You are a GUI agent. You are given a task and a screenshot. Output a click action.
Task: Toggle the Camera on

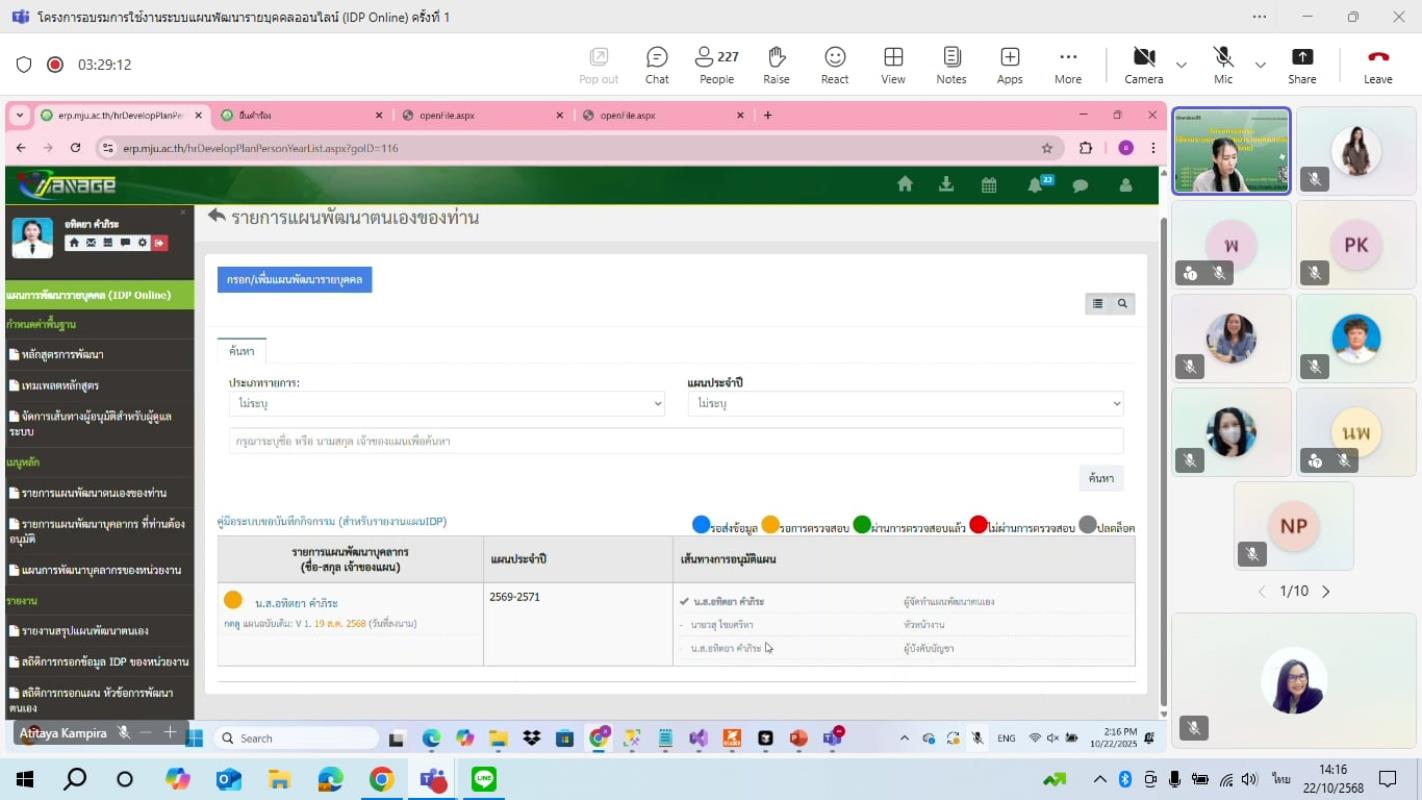click(1143, 65)
